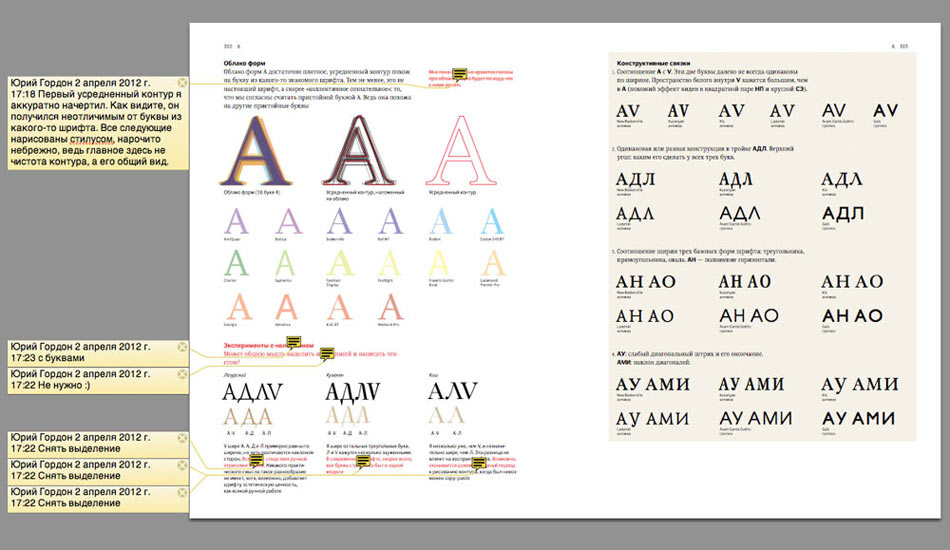Viewport: 950px width, 550px height.
Task: Click the 'Конструктивные связи' heading on right page
Action: tap(654, 63)
